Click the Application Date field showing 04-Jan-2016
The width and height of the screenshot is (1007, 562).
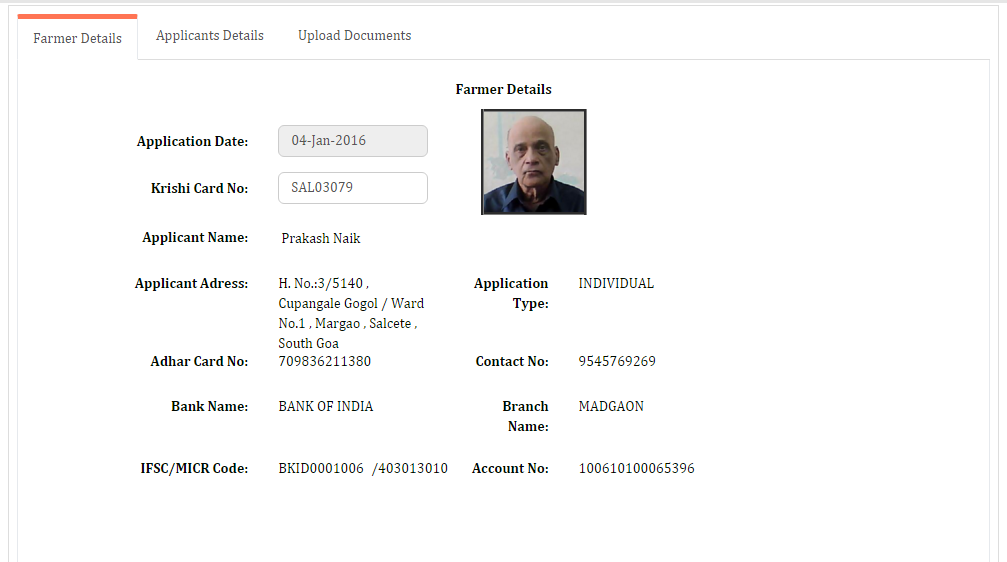click(353, 141)
